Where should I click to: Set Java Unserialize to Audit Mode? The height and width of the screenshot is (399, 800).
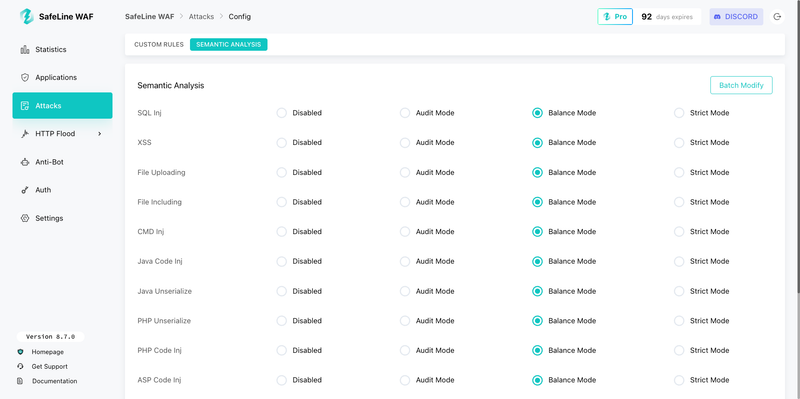coord(405,291)
